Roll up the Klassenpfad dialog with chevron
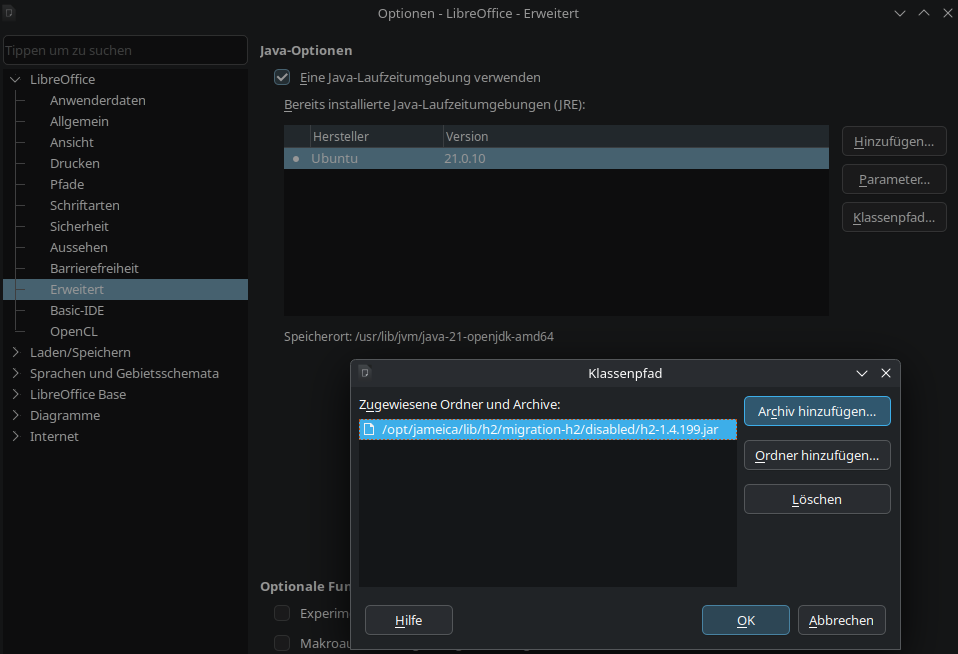 [x=861, y=373]
